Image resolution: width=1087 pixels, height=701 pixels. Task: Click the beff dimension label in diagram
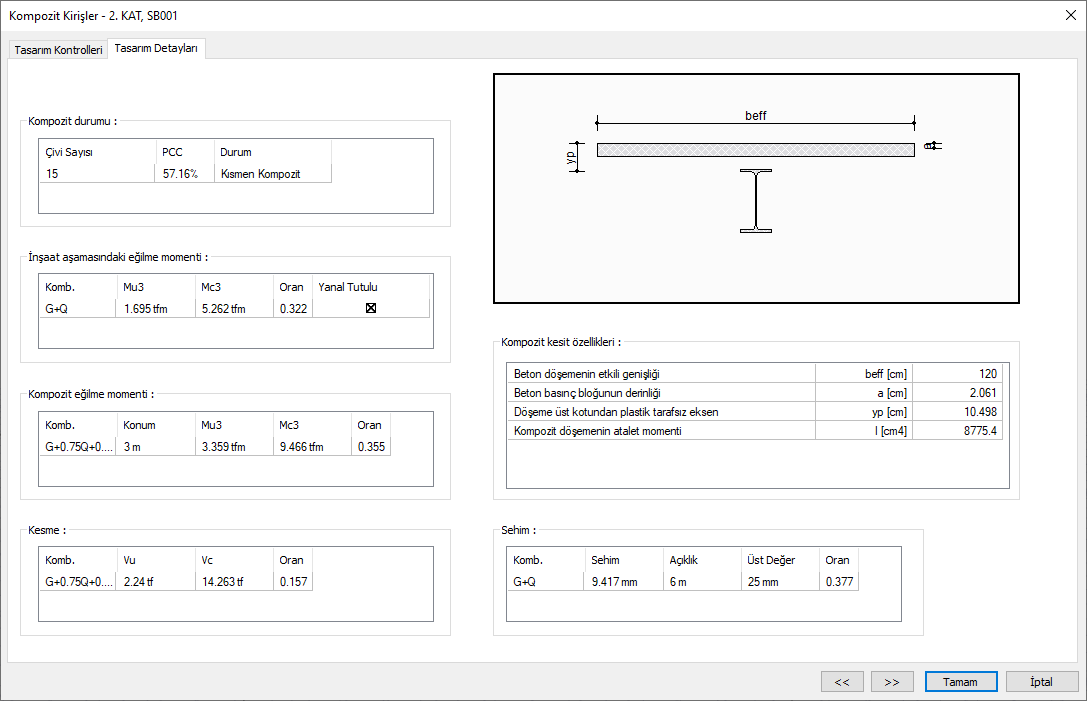(x=756, y=115)
